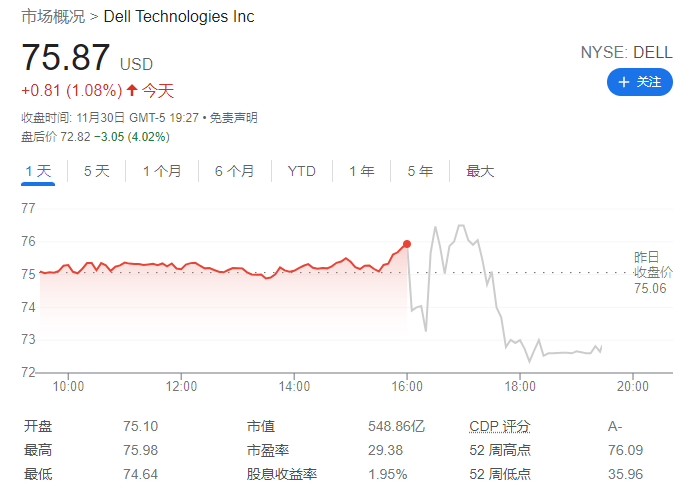
Task: Switch to the 5 天 tab
Action: pos(96,171)
